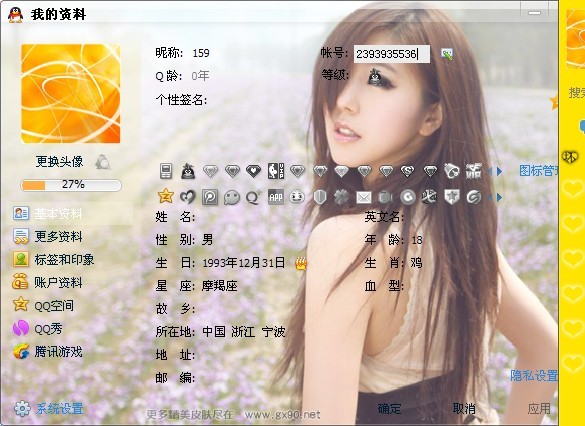Open the 腾讯游戏 tab
Screen dimensions: 585x426
point(48,352)
